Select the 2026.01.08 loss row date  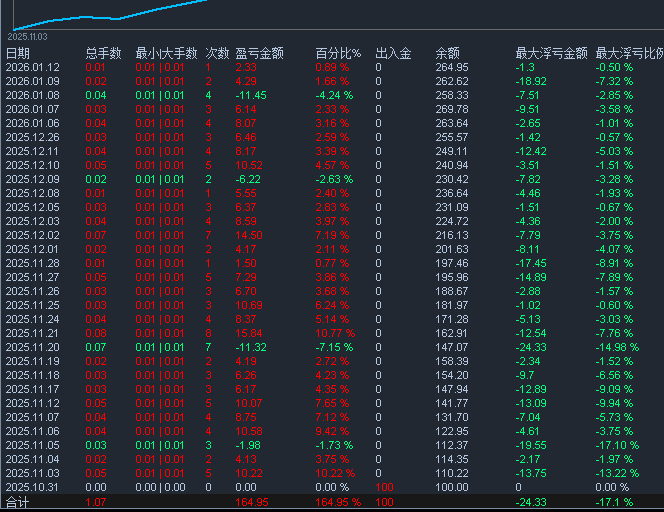32,95
